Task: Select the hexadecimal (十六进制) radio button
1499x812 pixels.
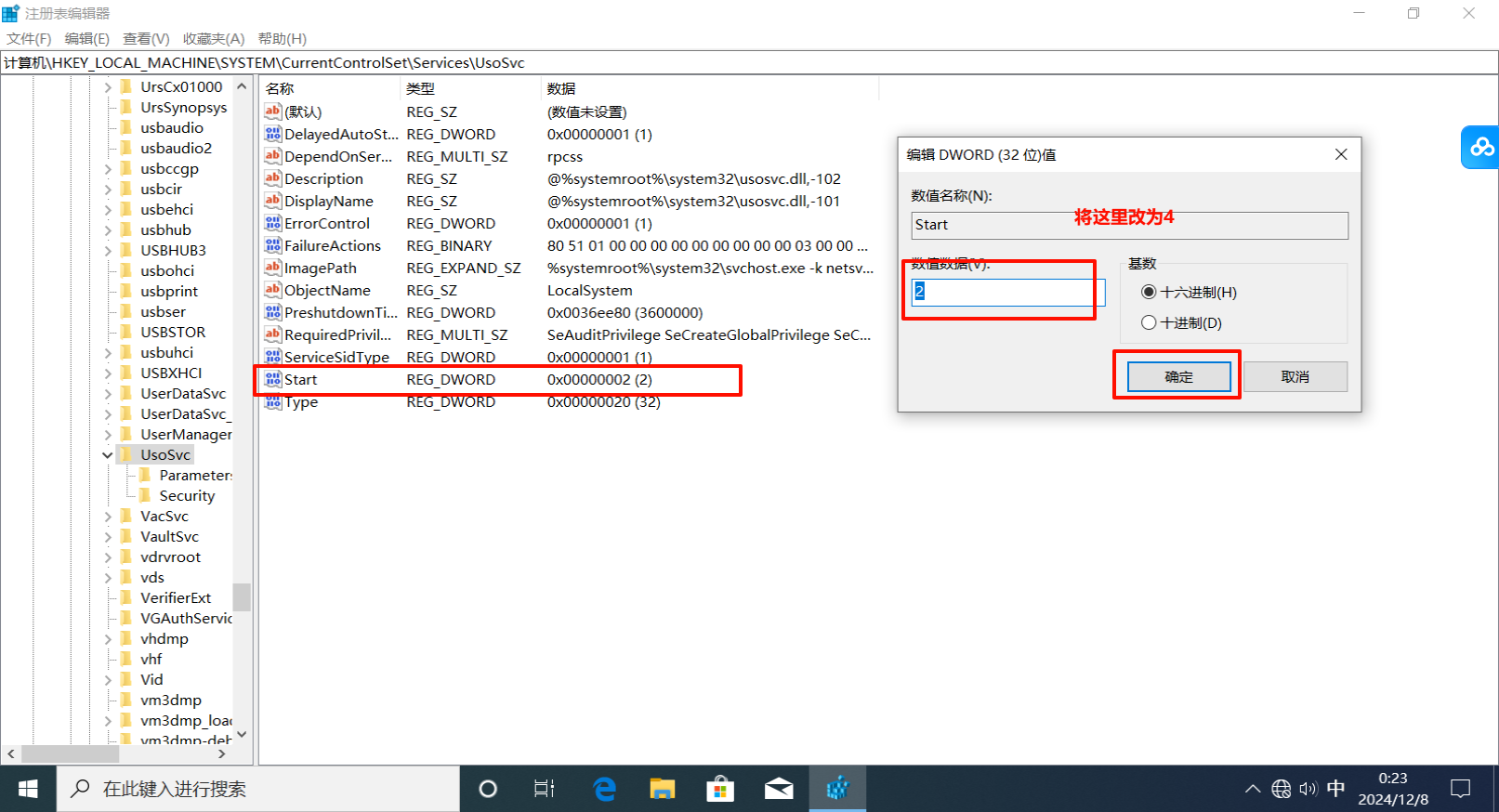Action: coord(1149,292)
